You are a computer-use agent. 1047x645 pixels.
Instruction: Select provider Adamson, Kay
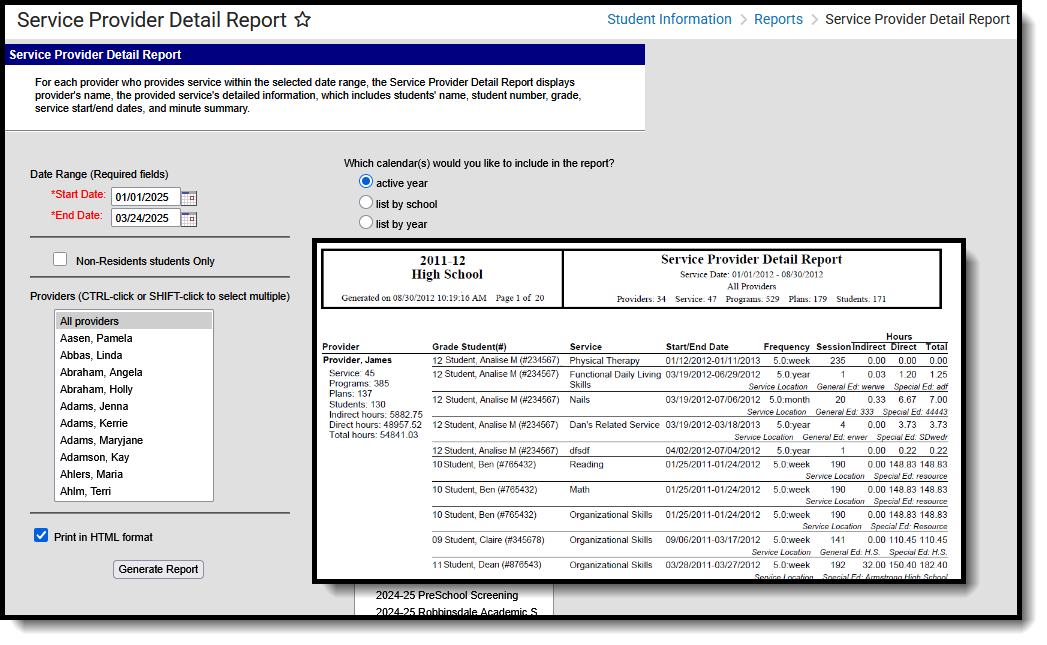click(134, 457)
